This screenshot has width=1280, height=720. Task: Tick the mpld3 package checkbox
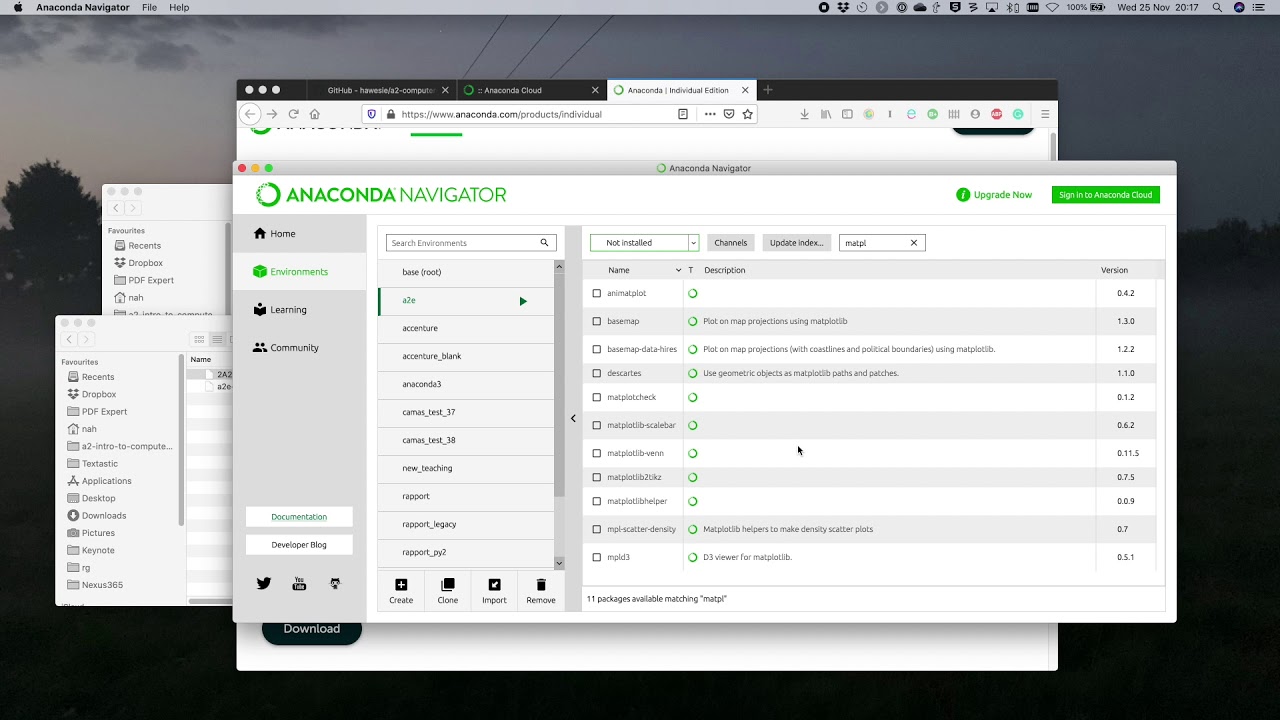(x=597, y=557)
